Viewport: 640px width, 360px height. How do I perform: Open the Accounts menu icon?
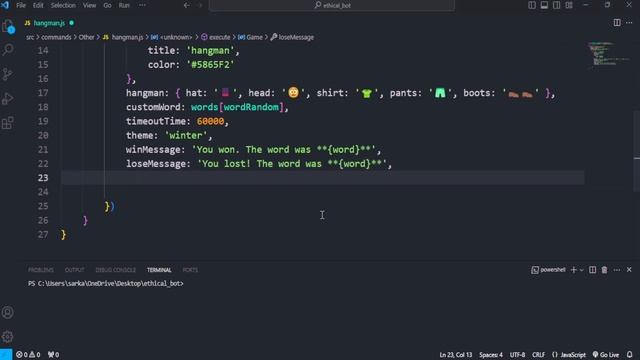pos(8,312)
